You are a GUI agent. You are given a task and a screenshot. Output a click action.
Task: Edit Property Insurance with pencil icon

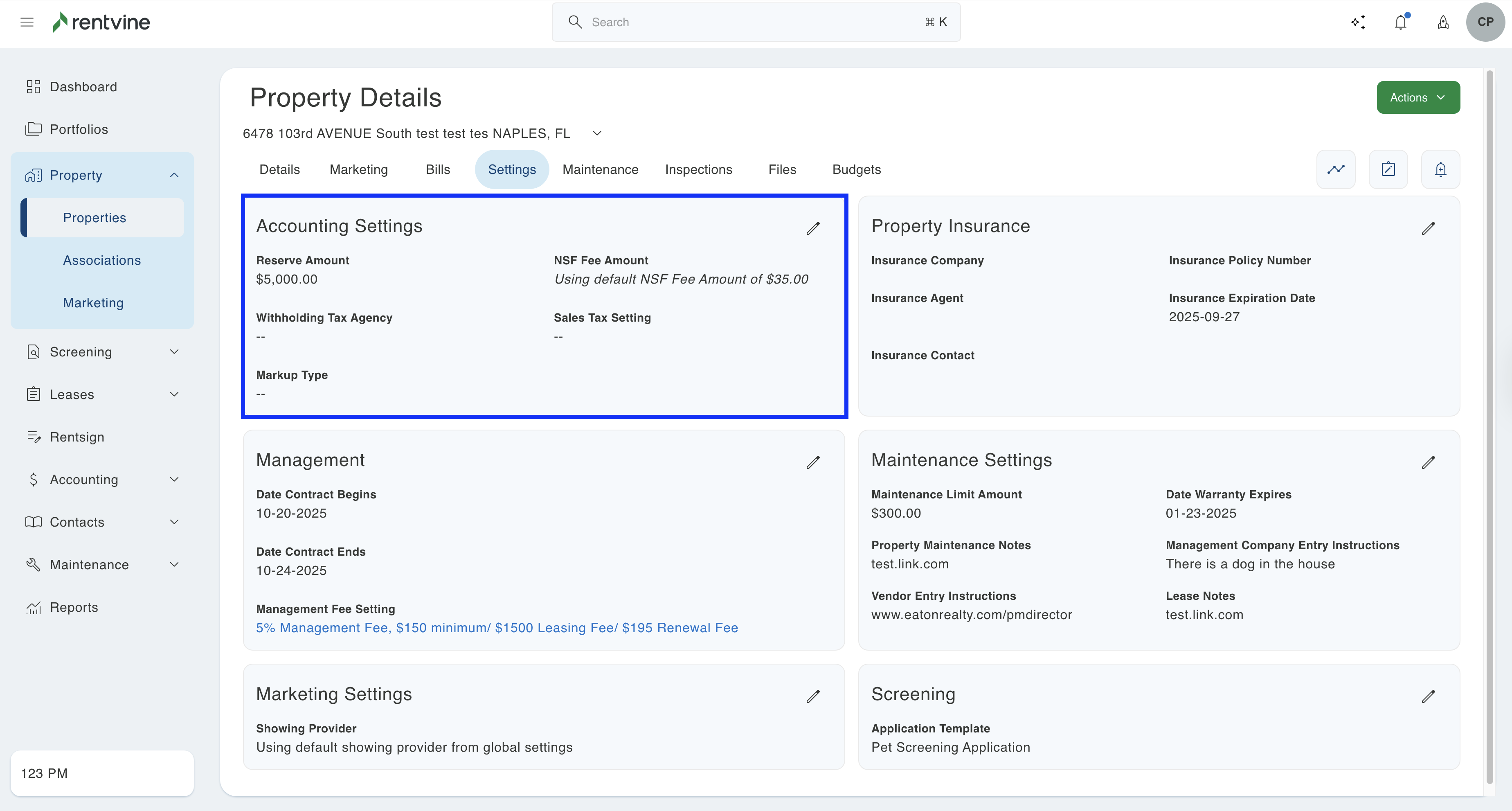1428,228
